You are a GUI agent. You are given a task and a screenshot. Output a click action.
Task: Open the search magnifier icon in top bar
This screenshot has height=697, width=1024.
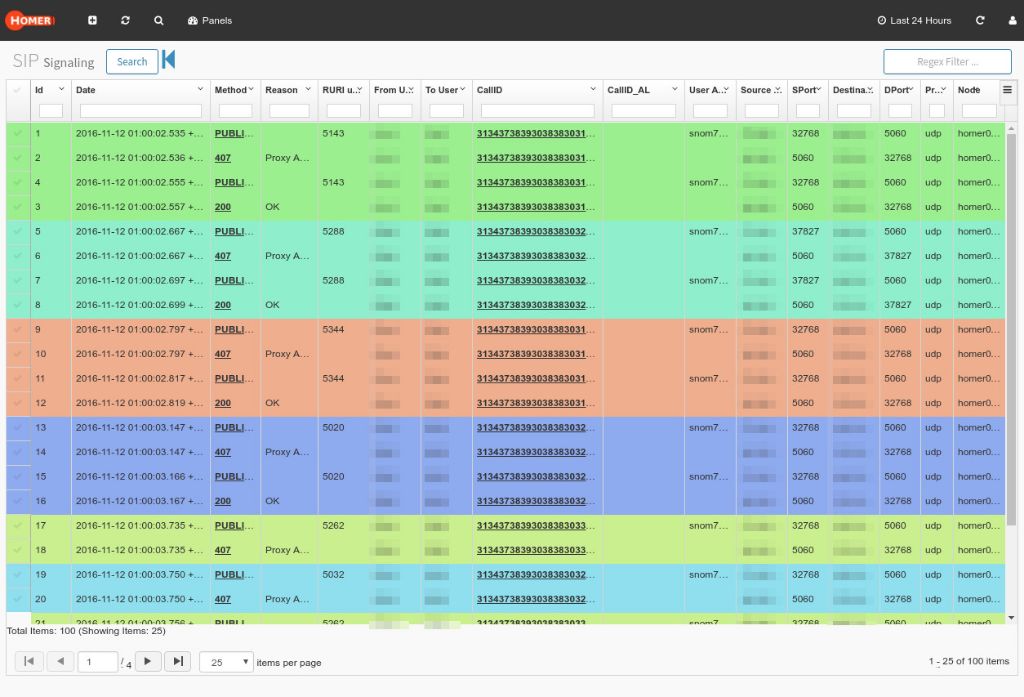point(159,20)
